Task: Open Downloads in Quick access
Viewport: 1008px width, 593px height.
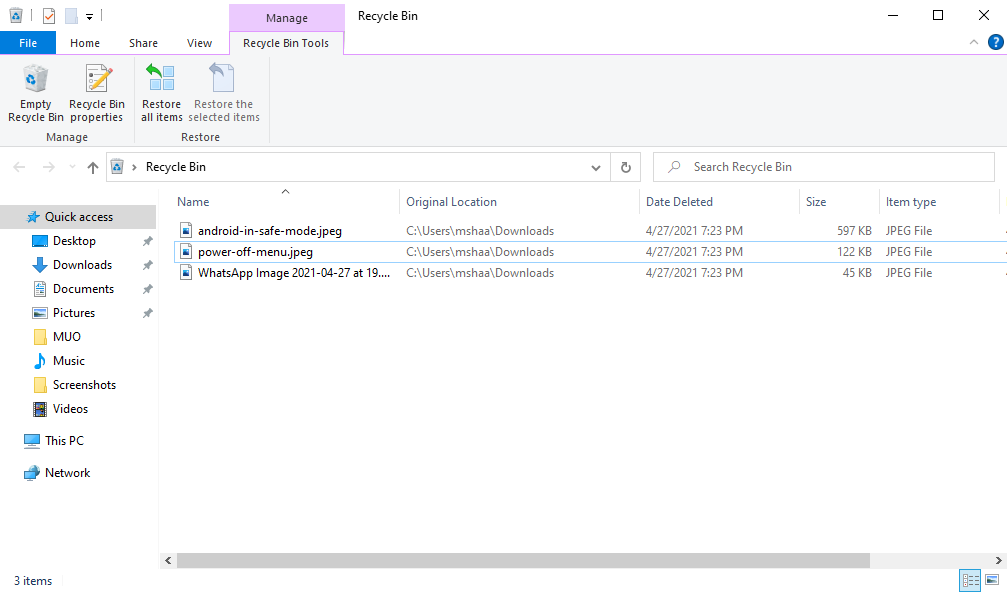Action: coord(82,265)
